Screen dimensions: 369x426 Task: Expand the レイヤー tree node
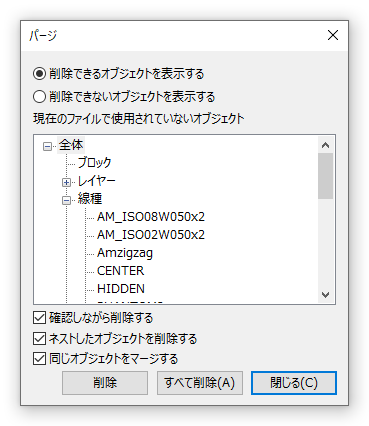pyautogui.click(x=66, y=182)
